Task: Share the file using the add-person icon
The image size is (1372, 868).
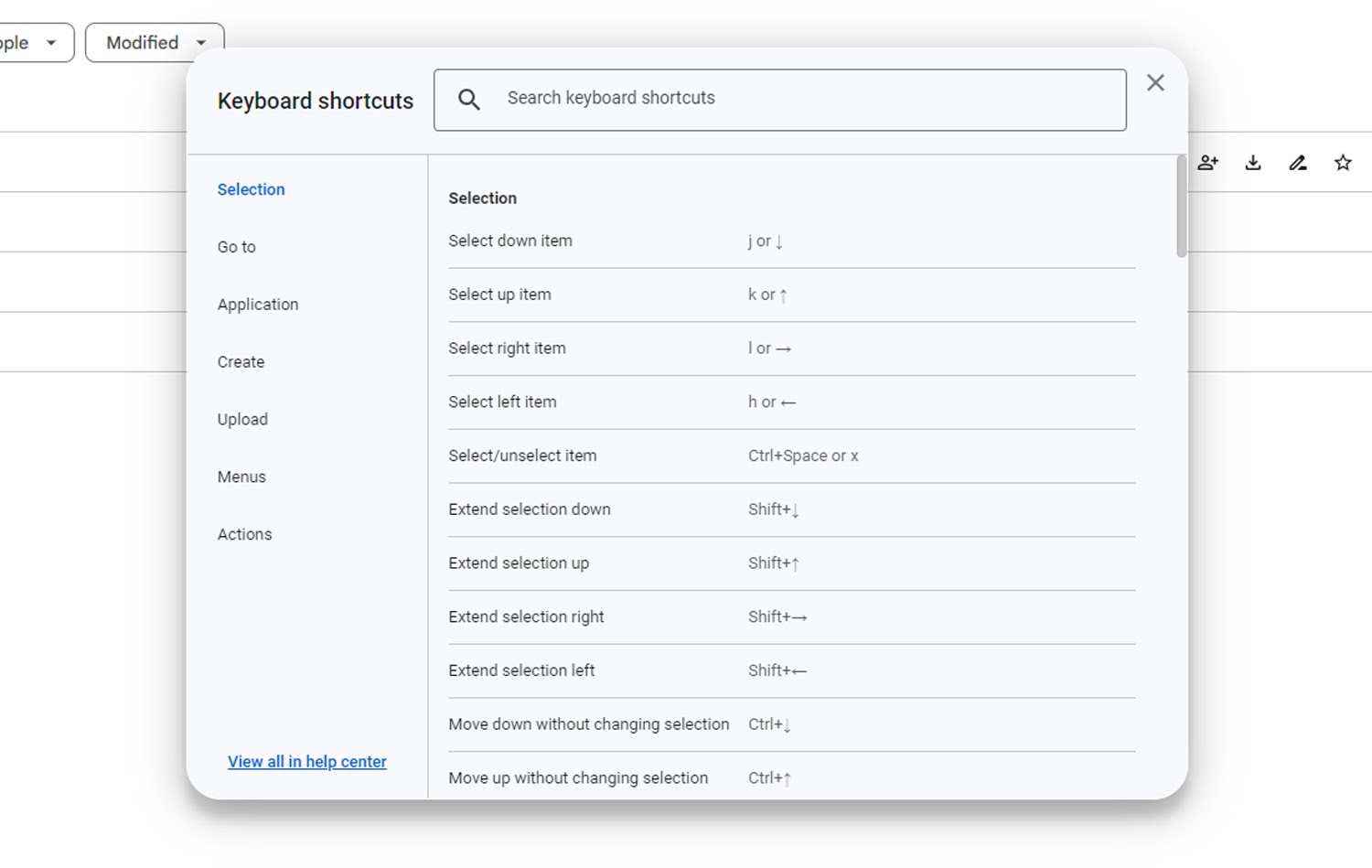Action: point(1208,162)
